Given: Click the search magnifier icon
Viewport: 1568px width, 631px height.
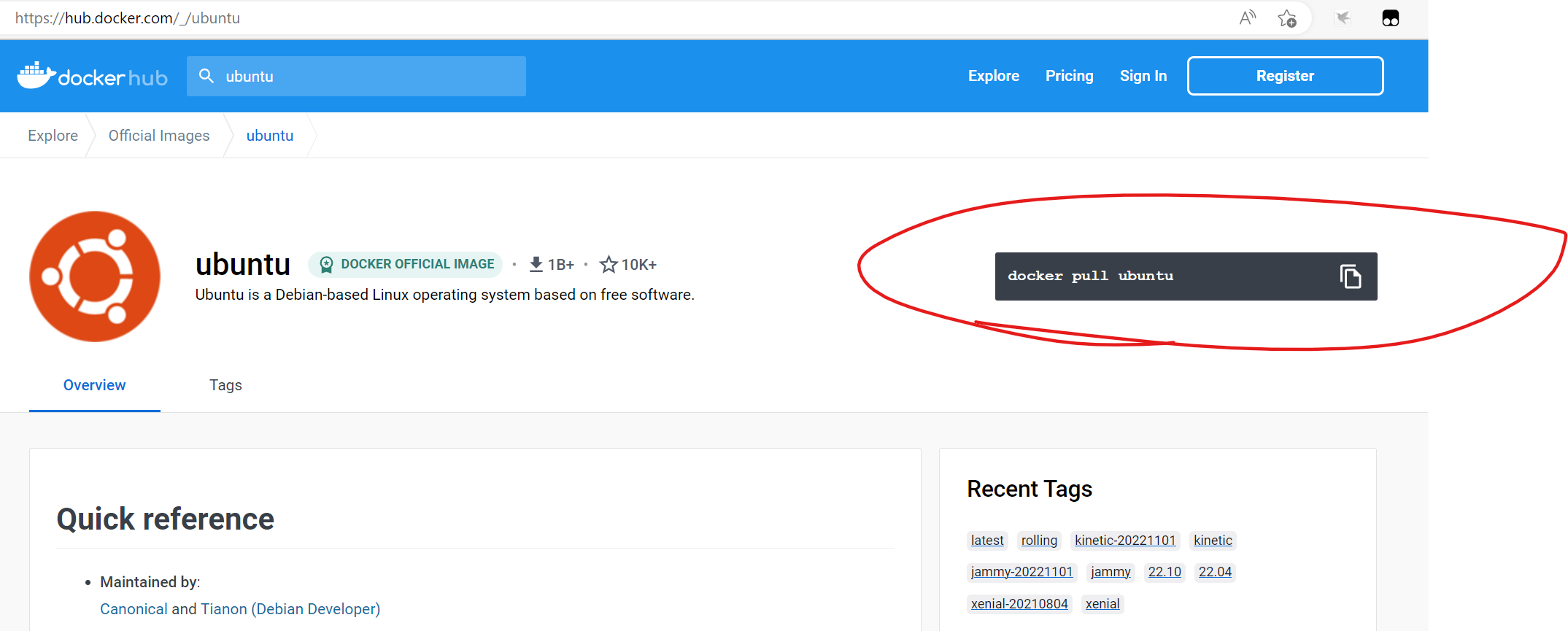Looking at the screenshot, I should (x=206, y=76).
